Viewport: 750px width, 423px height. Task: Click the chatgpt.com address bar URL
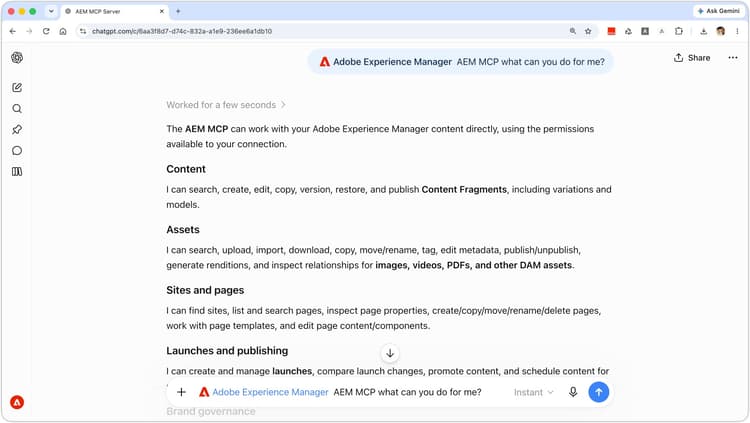[x=182, y=31]
